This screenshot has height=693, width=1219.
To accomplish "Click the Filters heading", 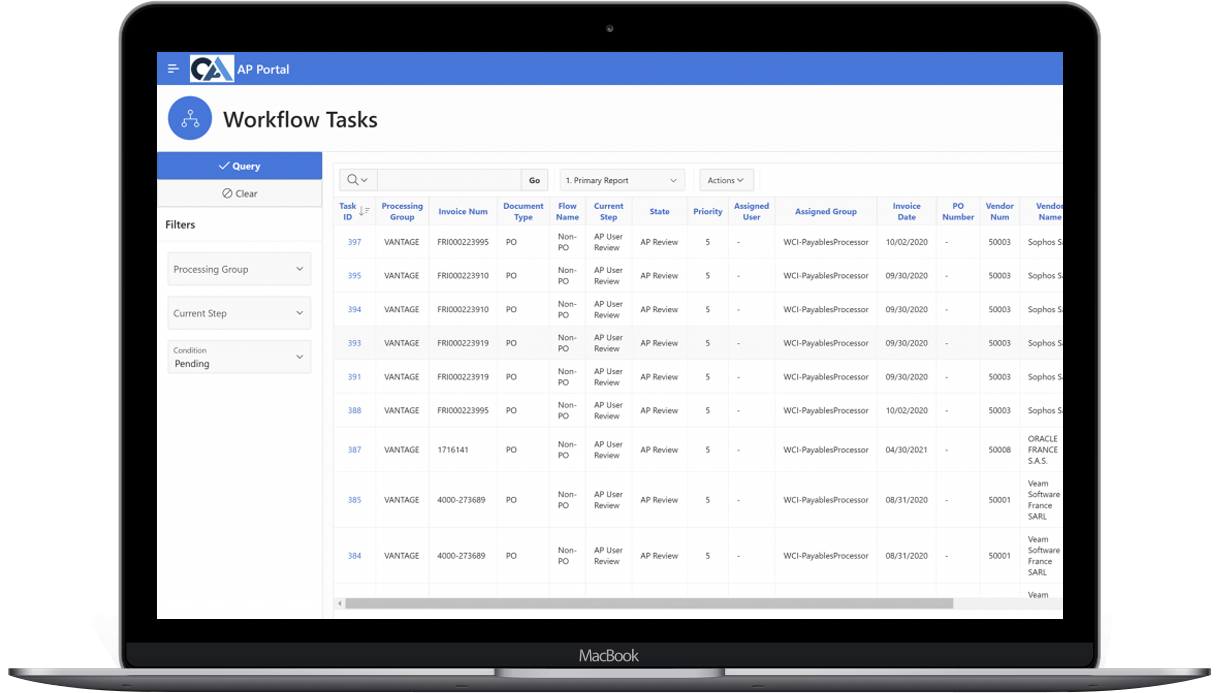I will coord(180,225).
